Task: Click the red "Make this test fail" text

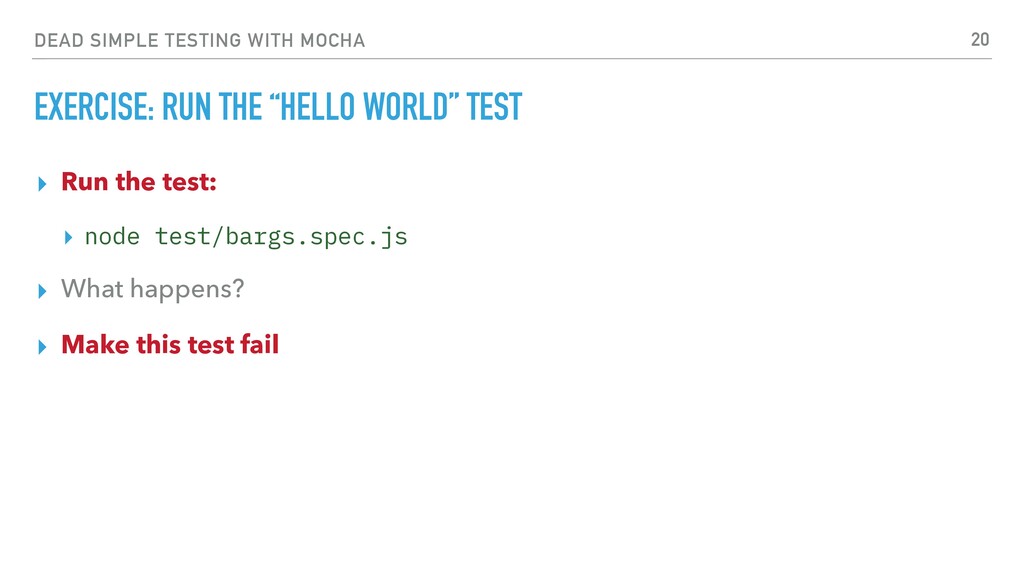Action: 170,344
